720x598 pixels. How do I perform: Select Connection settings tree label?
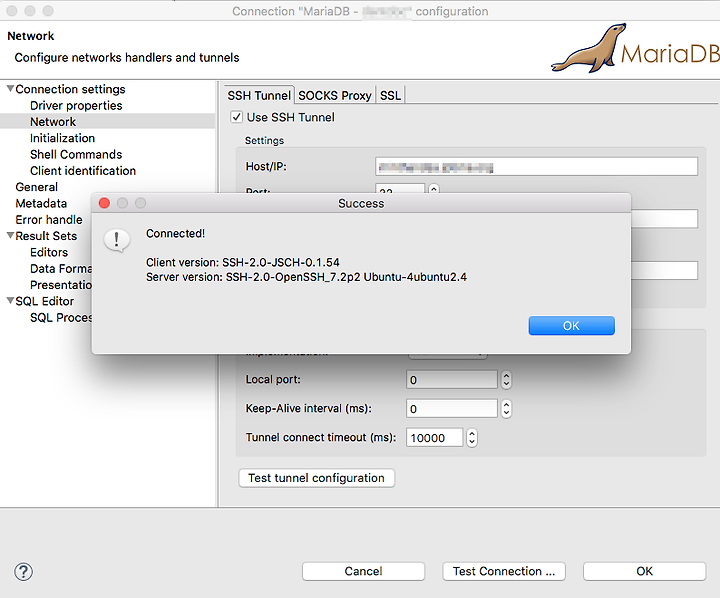pyautogui.click(x=70, y=89)
